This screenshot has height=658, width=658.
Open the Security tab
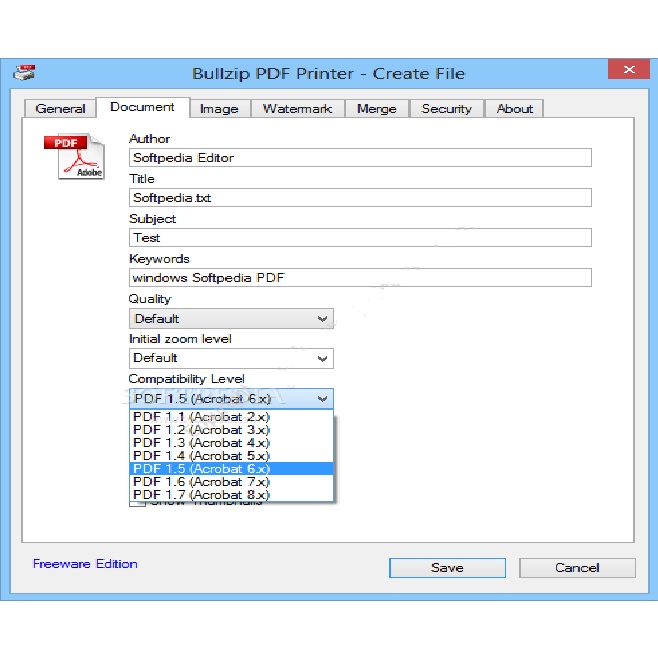coord(446,109)
